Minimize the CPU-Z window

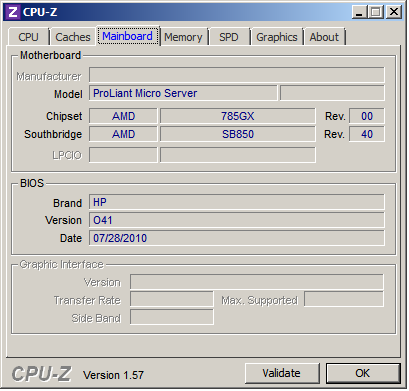[x=359, y=13]
